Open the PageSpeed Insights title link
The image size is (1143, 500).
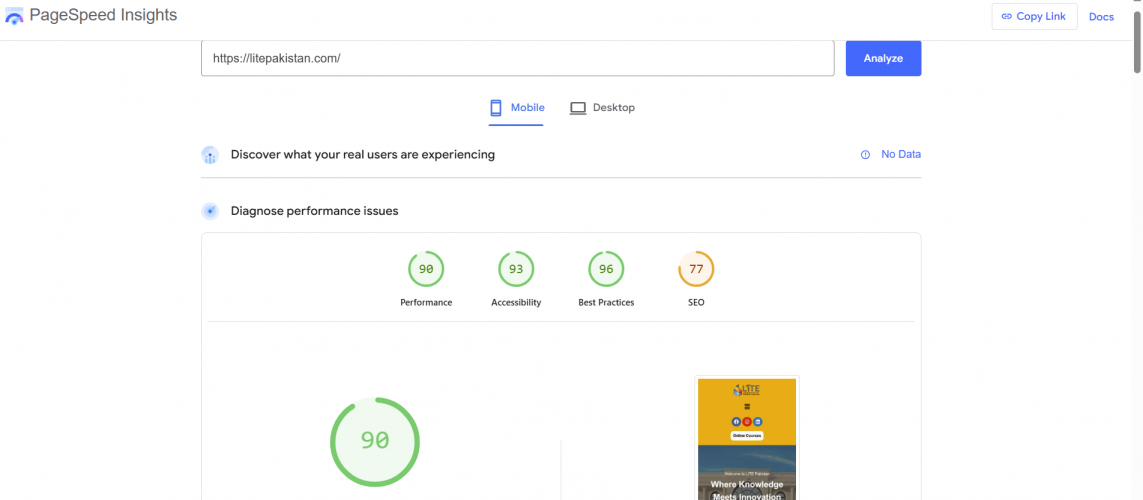click(x=104, y=15)
